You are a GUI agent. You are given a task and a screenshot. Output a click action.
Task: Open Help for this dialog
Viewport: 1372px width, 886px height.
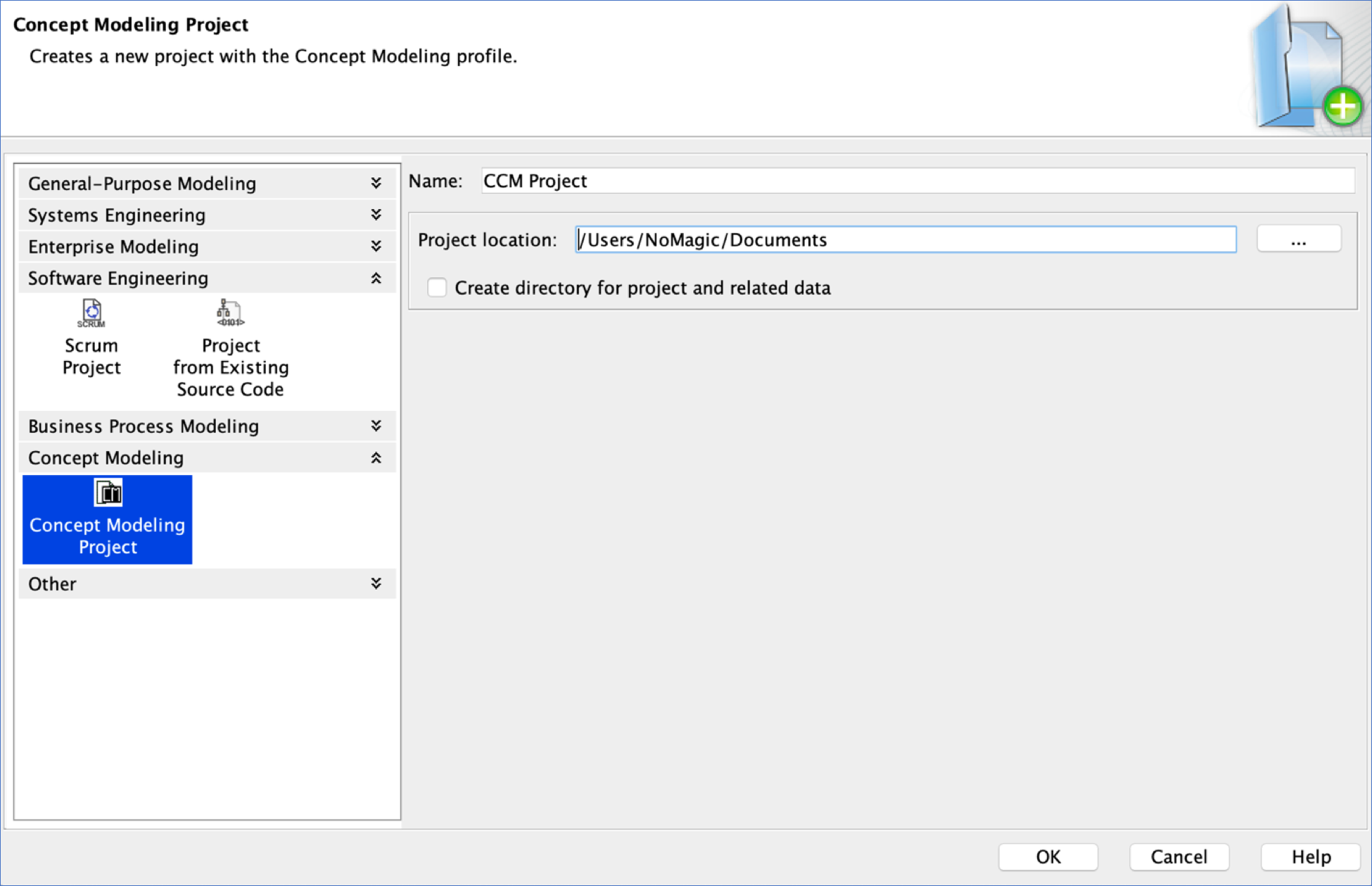tap(1310, 856)
